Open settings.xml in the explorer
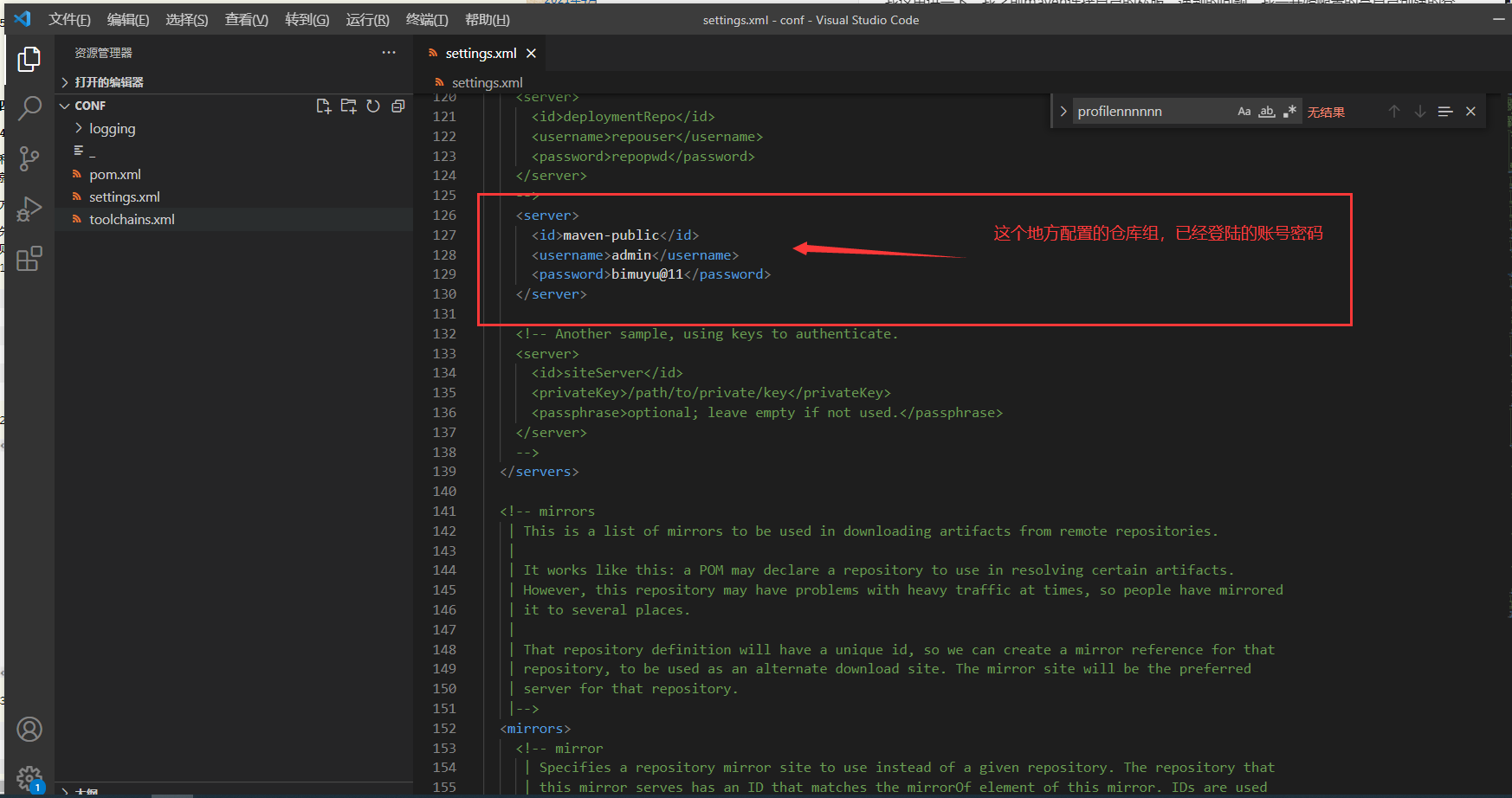 pos(124,196)
